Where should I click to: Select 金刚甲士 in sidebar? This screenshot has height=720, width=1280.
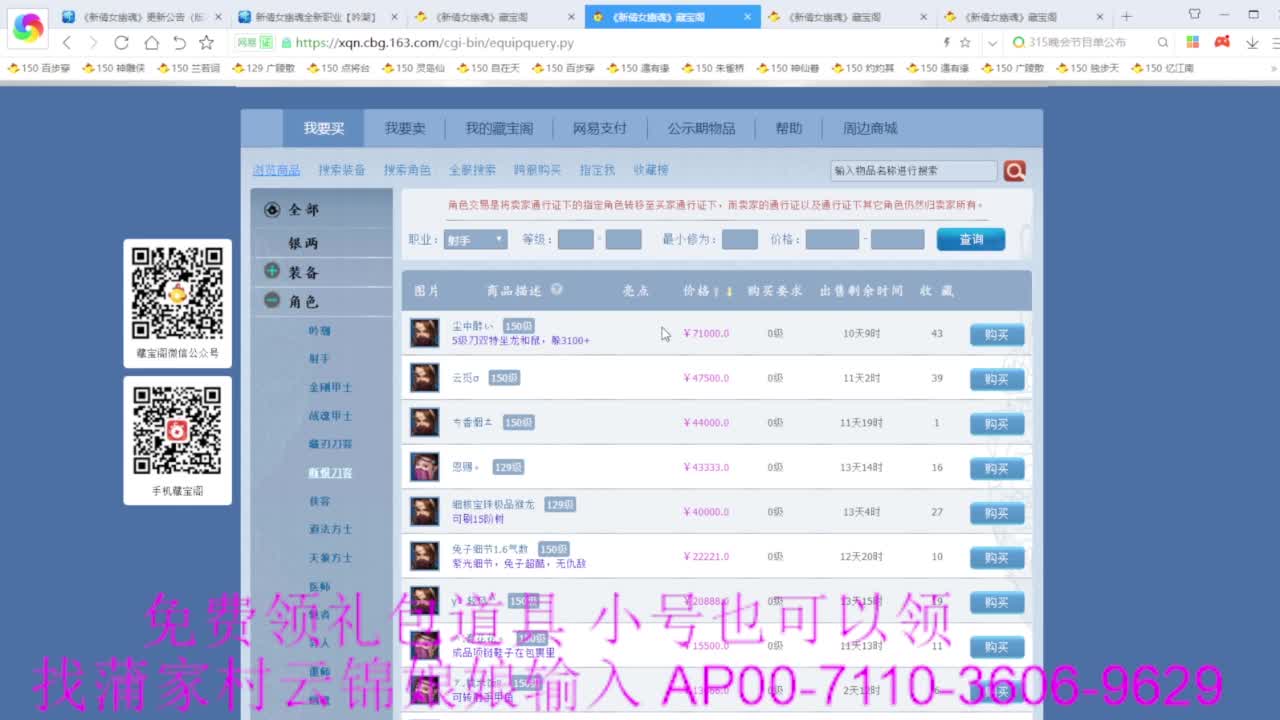coord(330,387)
